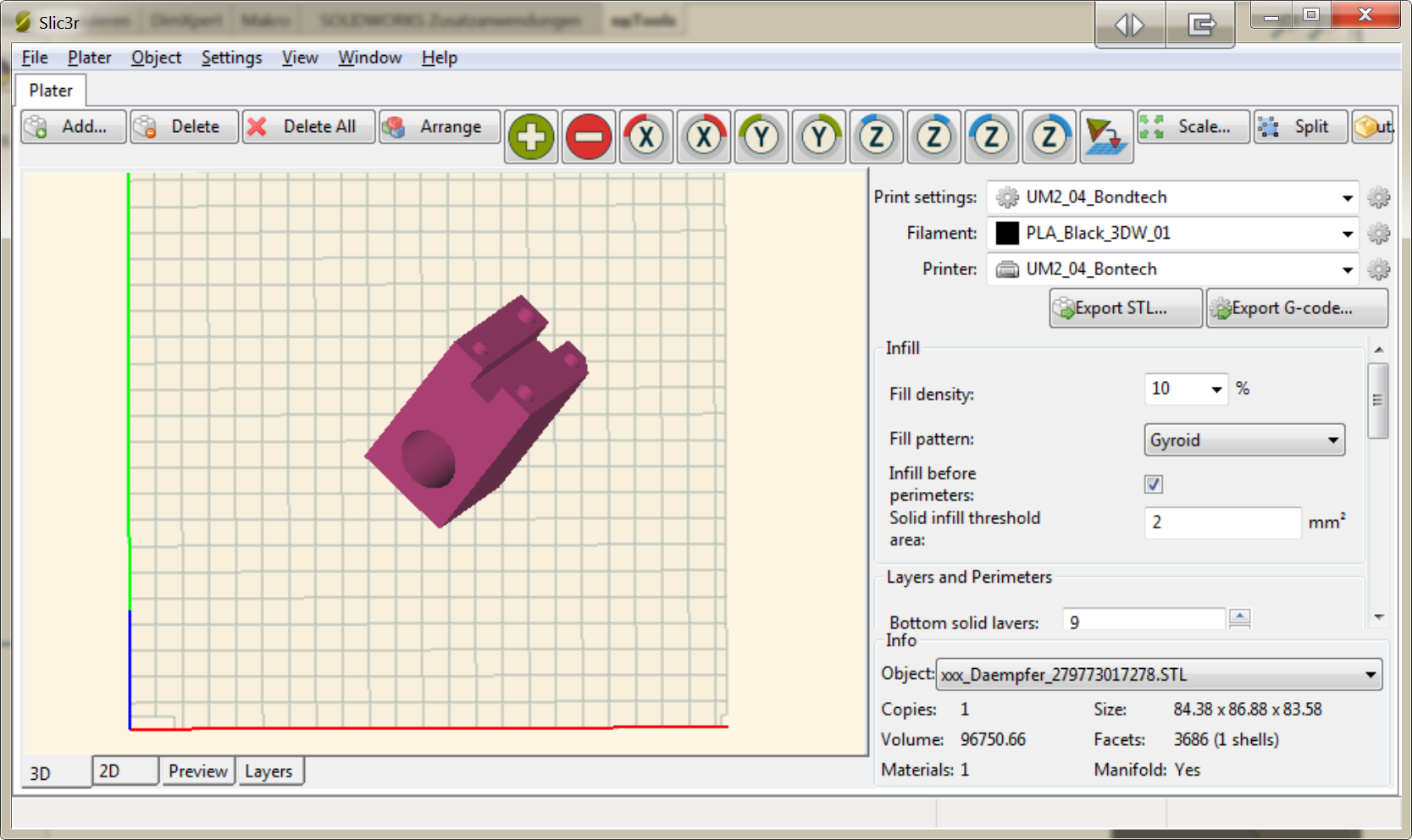Rotate the model -45° around the X axis

click(x=646, y=135)
